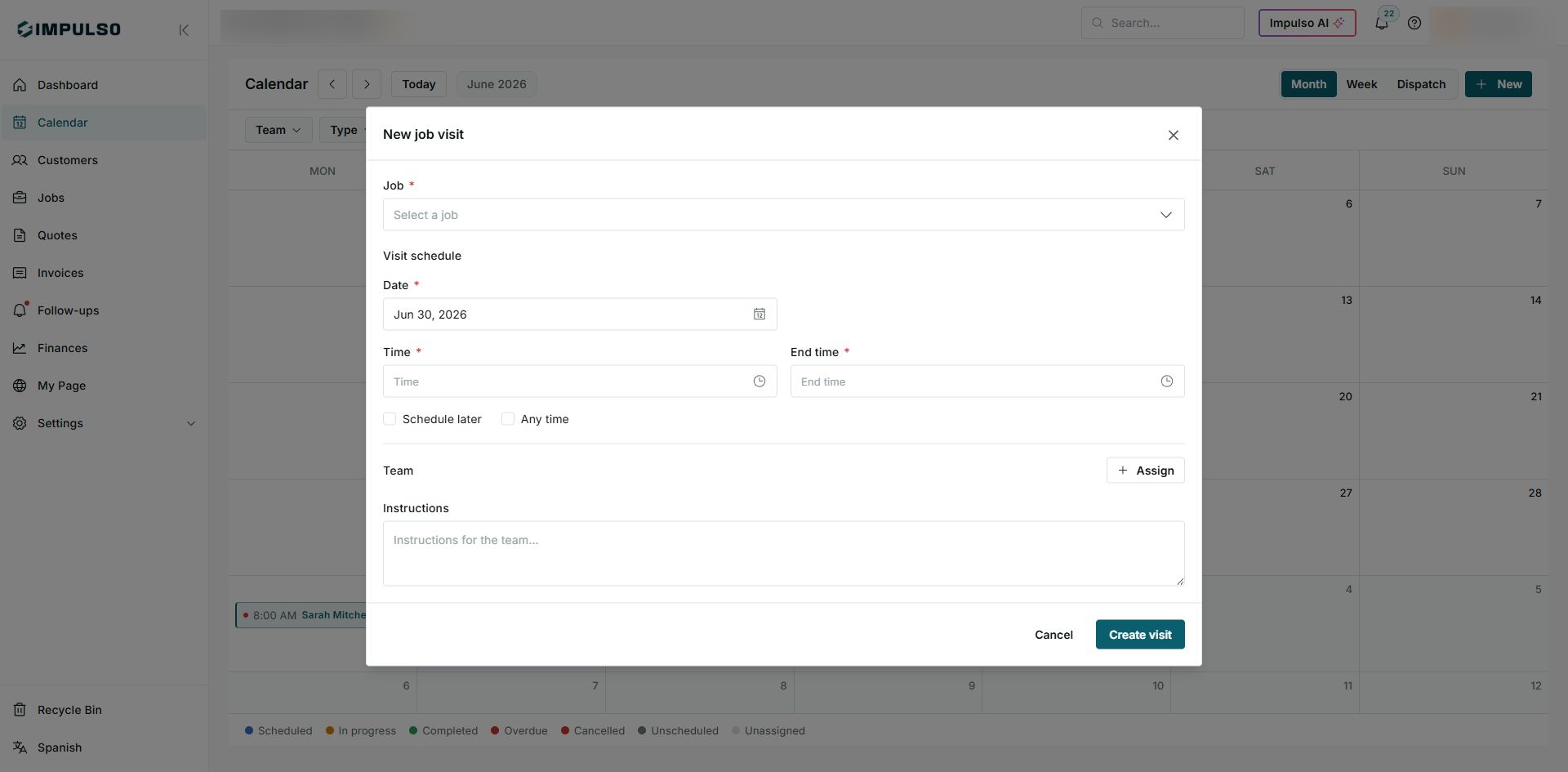Enable the Schedule later checkbox
The width and height of the screenshot is (1568, 772).
click(x=390, y=419)
